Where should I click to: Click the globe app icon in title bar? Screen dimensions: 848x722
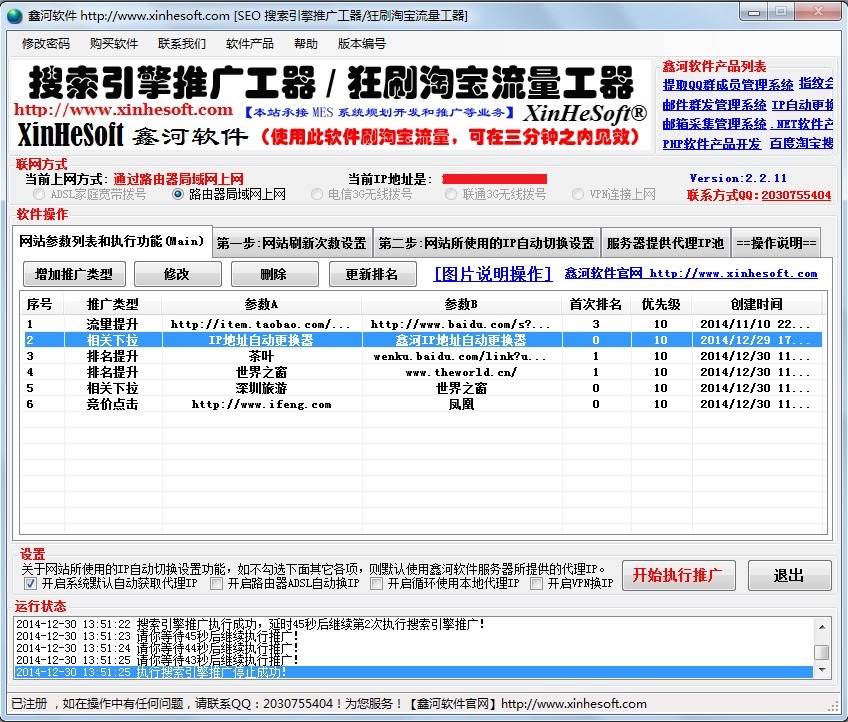15,16
